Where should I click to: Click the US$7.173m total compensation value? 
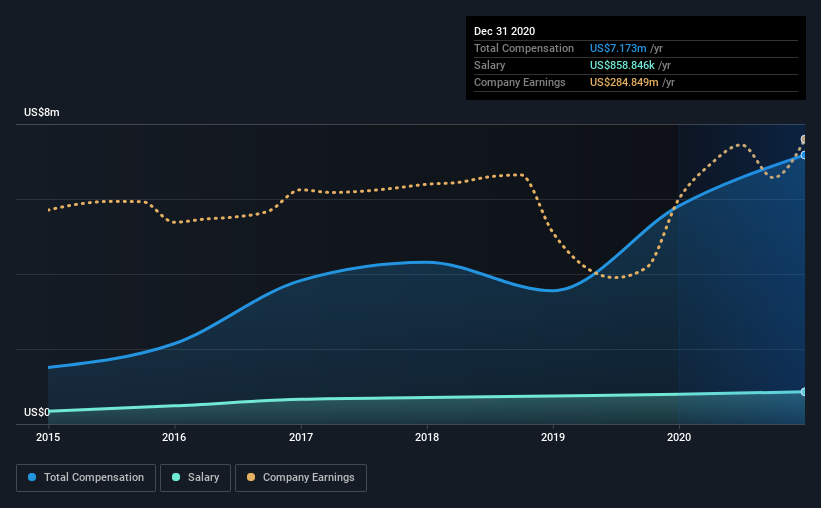[x=618, y=48]
